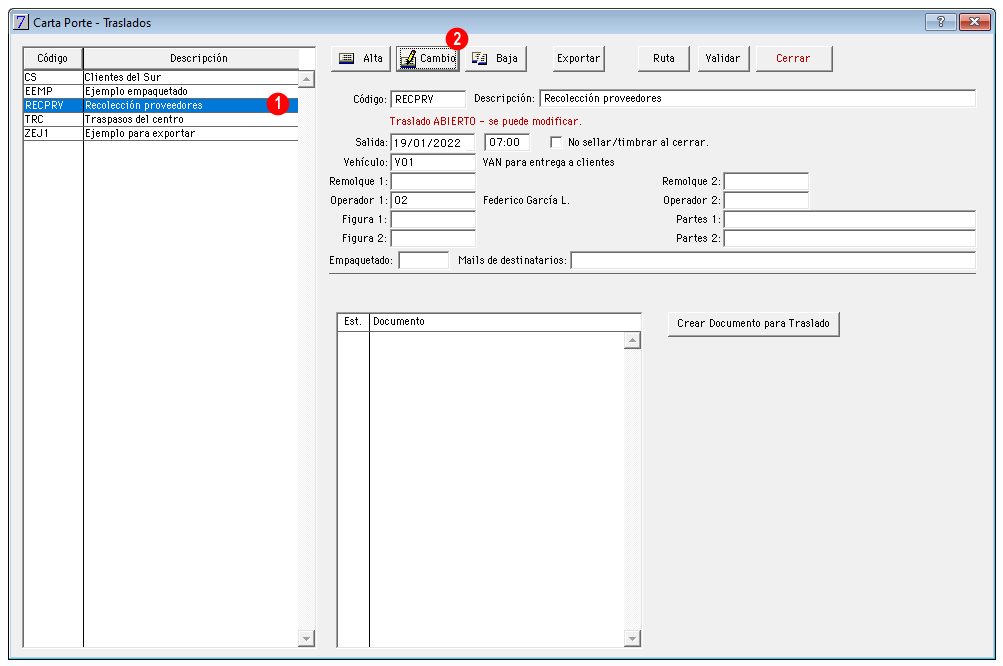The height and width of the screenshot is (666, 1003).
Task: Click the red Cerrar button
Action: 793,58
